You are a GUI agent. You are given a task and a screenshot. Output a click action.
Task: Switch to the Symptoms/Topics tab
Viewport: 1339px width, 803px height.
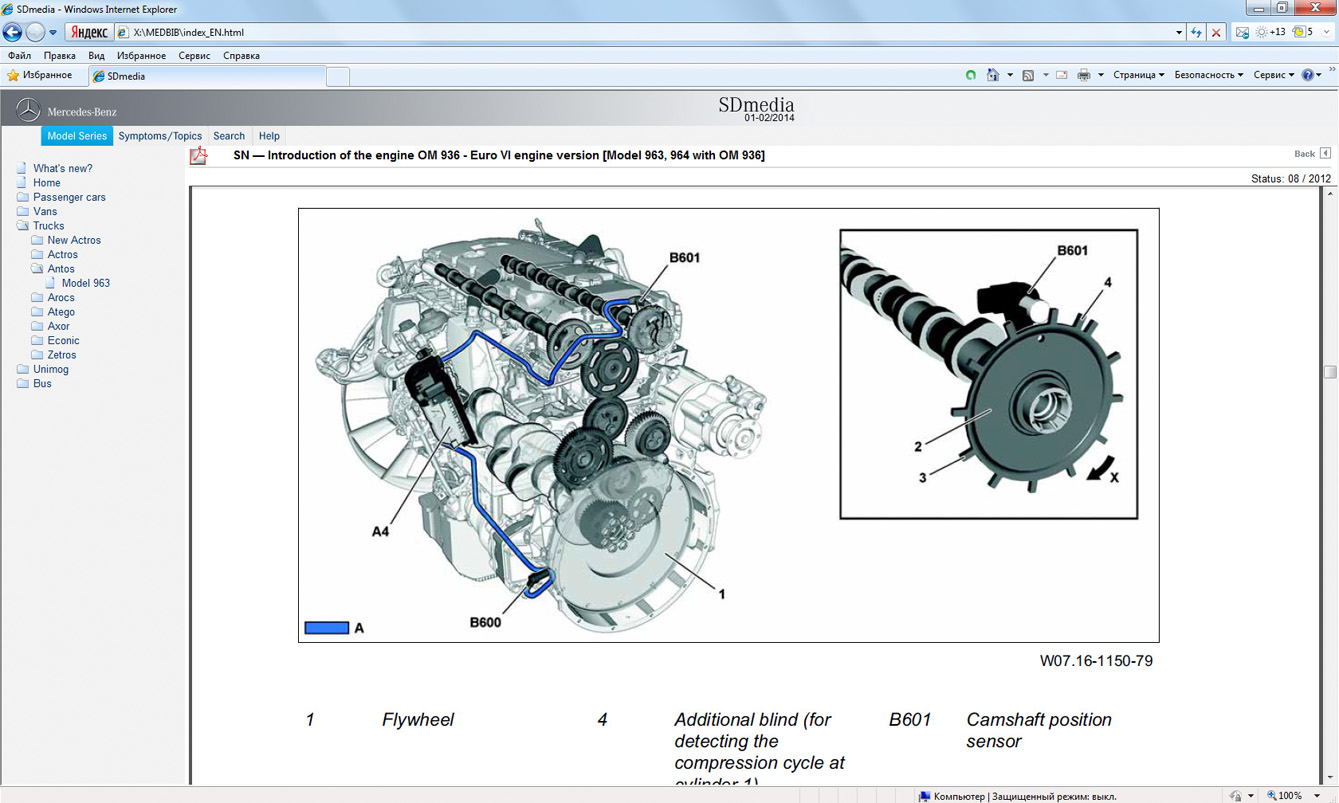(160, 136)
